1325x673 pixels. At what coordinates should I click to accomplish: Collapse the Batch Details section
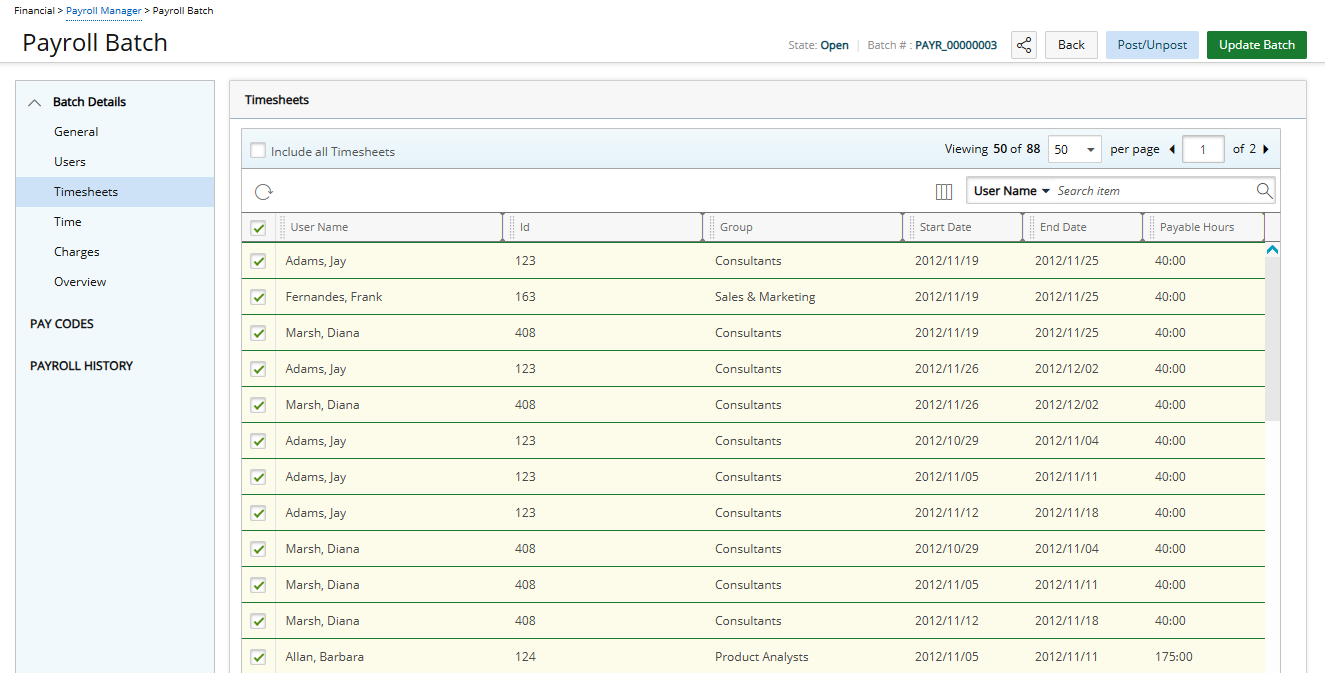pos(35,102)
